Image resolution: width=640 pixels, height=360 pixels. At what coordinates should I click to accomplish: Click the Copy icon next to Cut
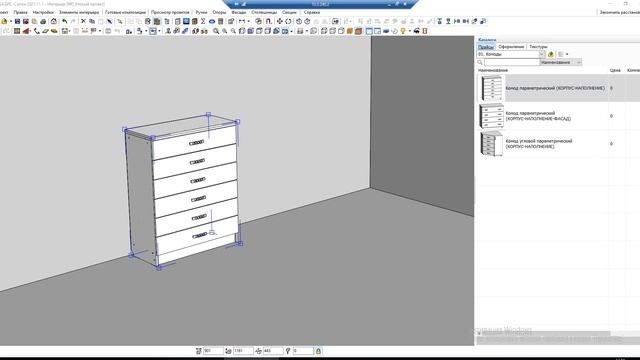pos(92,21)
